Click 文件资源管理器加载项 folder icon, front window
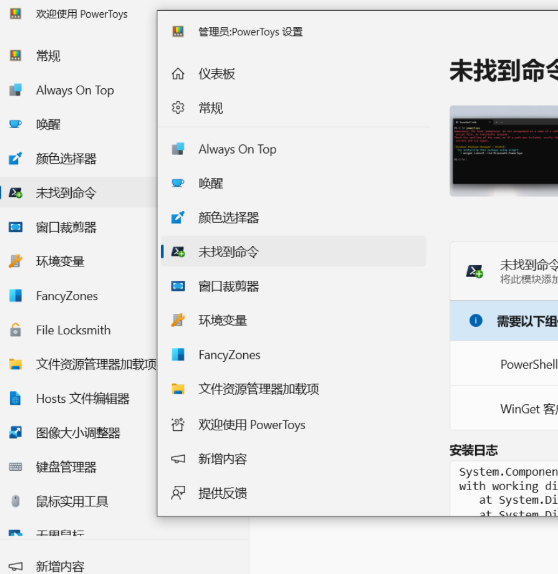Screen dimensions: 558x574 (x=178, y=389)
